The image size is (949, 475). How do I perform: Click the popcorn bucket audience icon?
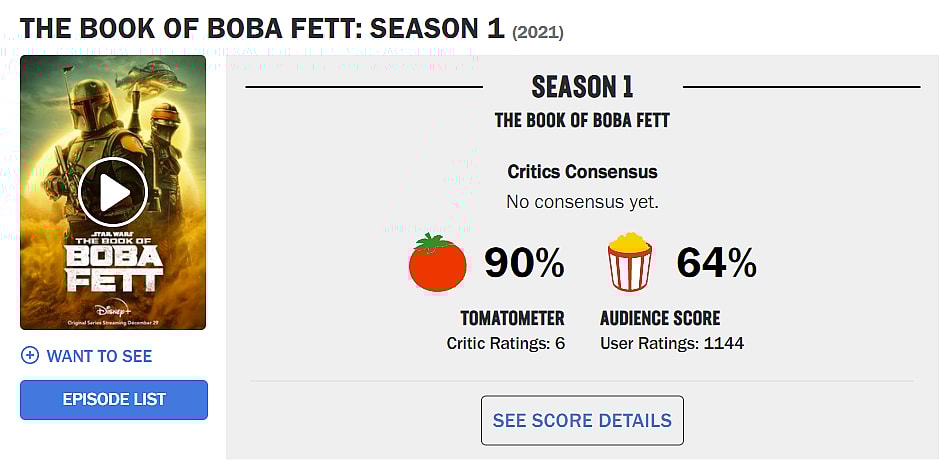[630, 262]
